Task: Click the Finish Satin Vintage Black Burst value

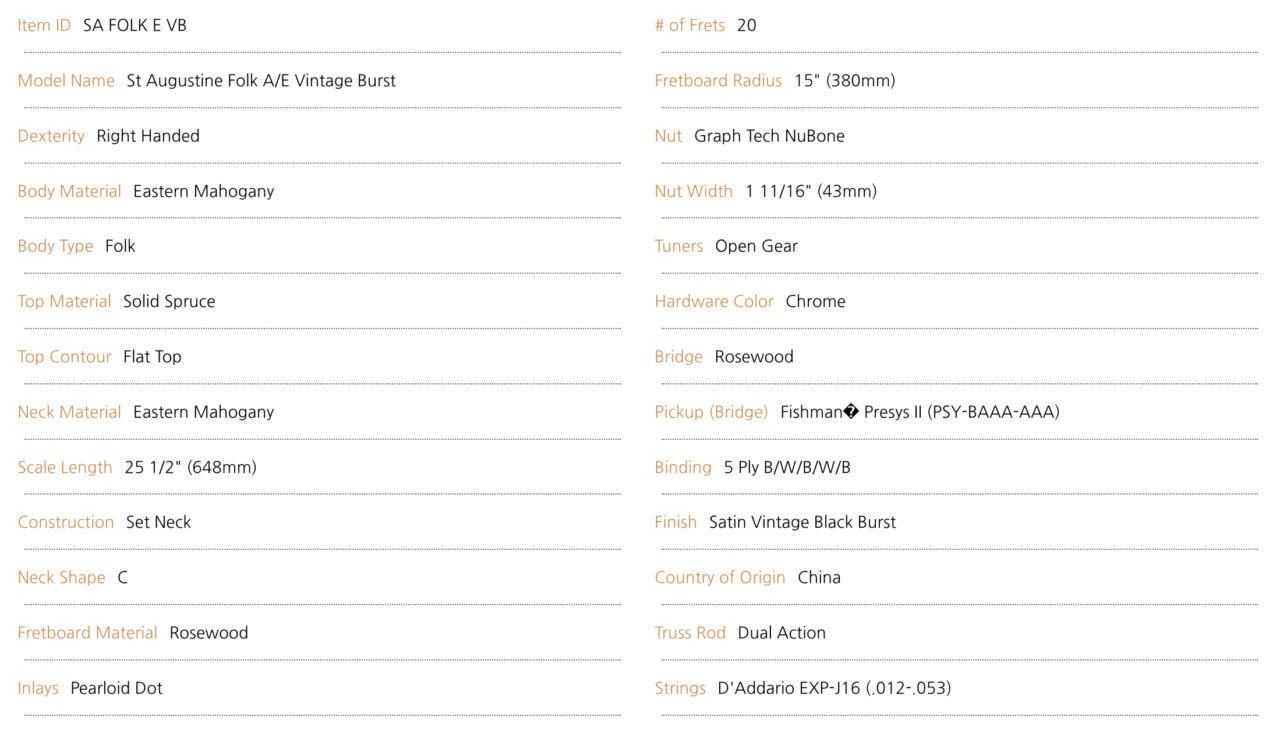Action: [802, 522]
